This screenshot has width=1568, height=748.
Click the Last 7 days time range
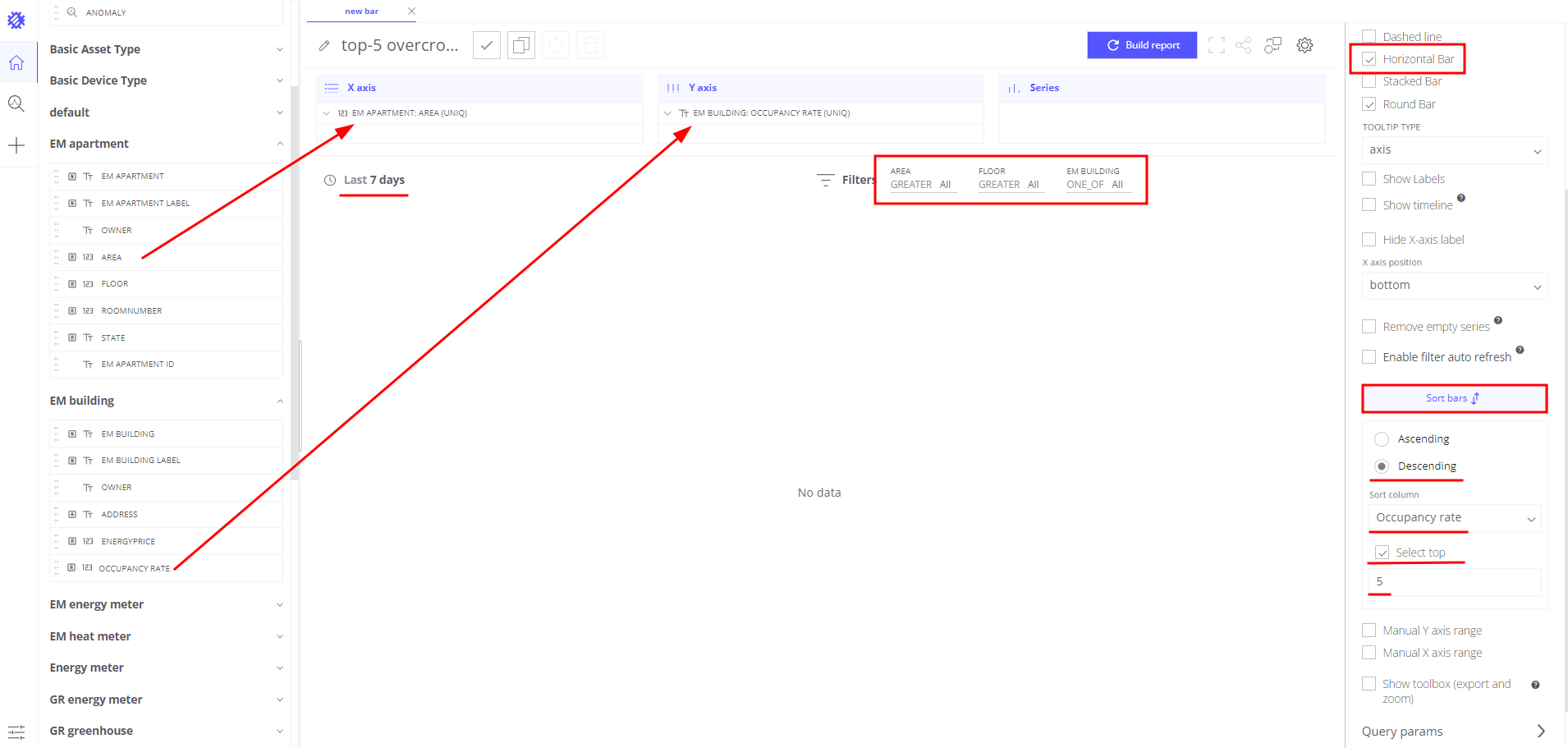click(x=373, y=180)
